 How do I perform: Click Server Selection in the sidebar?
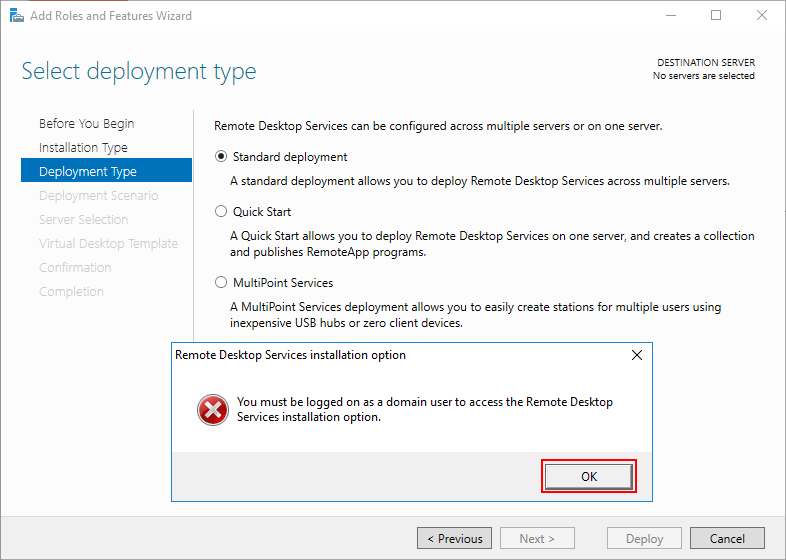tap(84, 219)
